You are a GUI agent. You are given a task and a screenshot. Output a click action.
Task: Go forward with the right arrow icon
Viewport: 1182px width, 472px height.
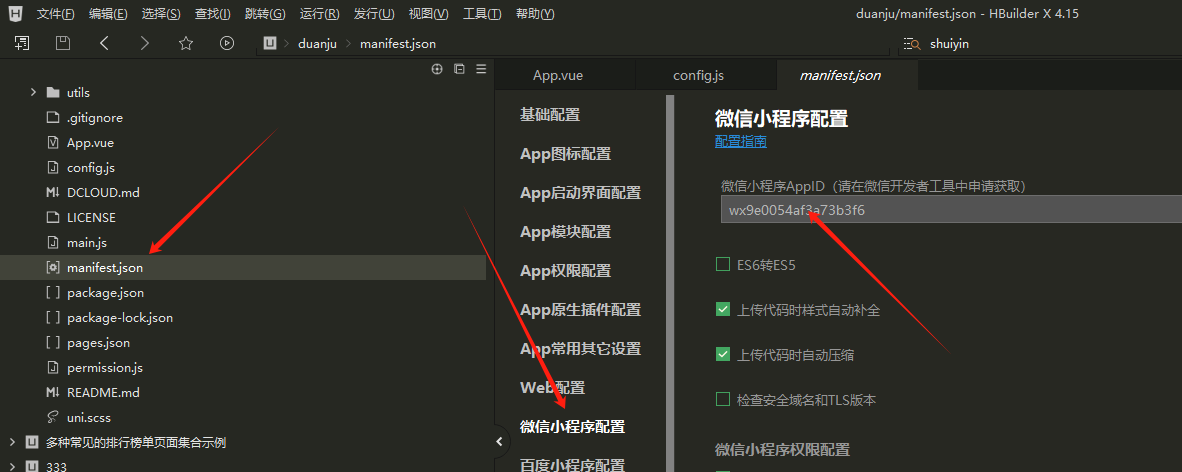pyautogui.click(x=145, y=44)
